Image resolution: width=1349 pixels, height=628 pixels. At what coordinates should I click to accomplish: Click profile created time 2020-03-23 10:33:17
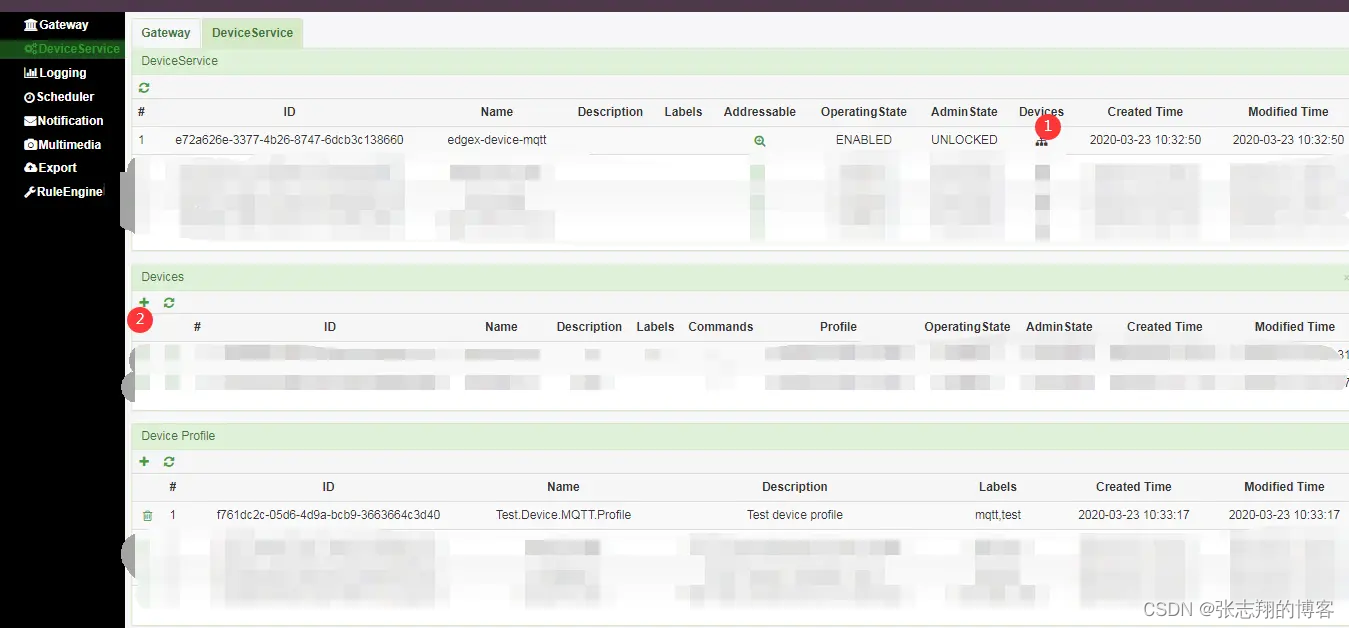[x=1134, y=515]
